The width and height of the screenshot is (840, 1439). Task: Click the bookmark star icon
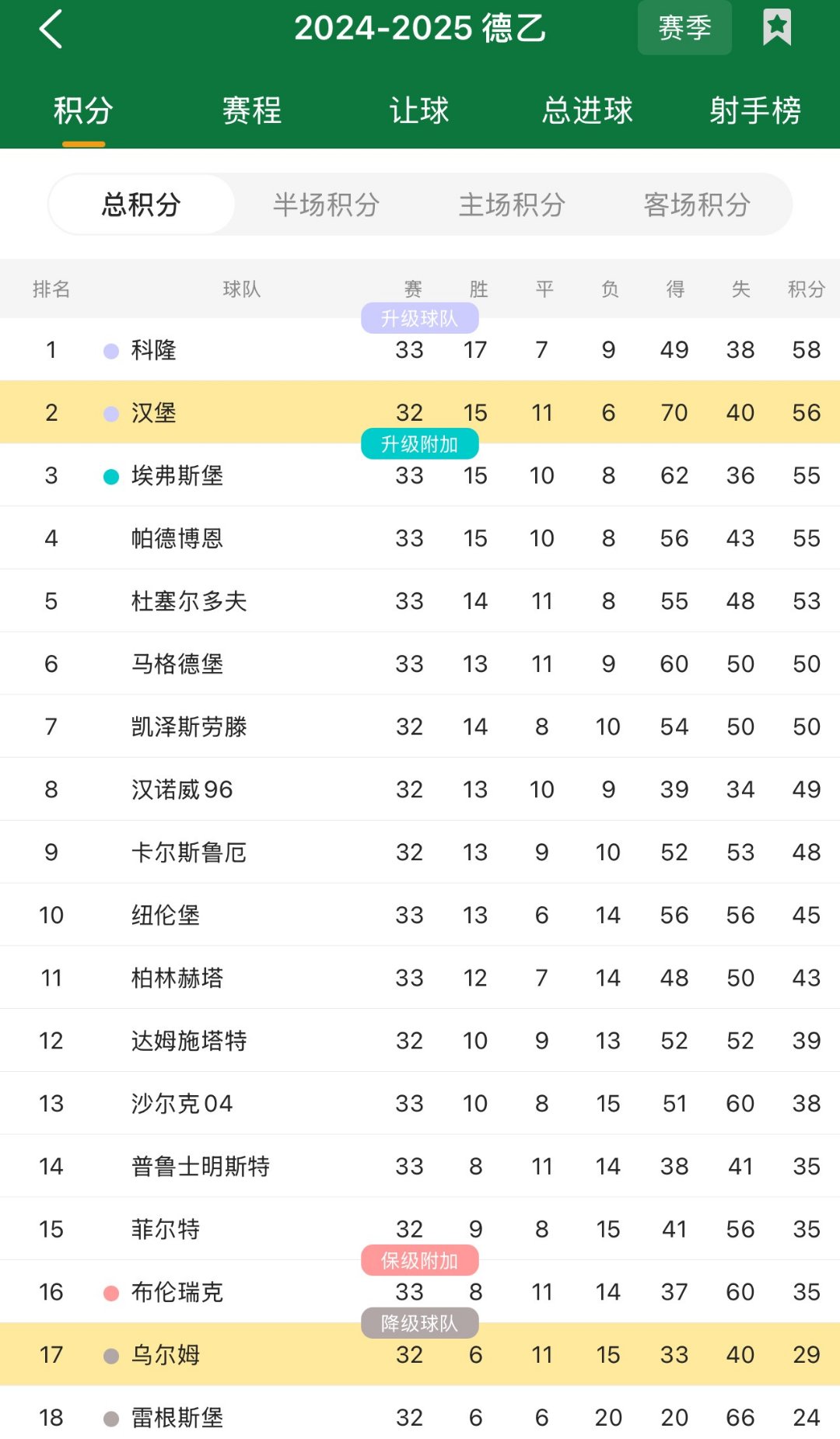click(776, 28)
